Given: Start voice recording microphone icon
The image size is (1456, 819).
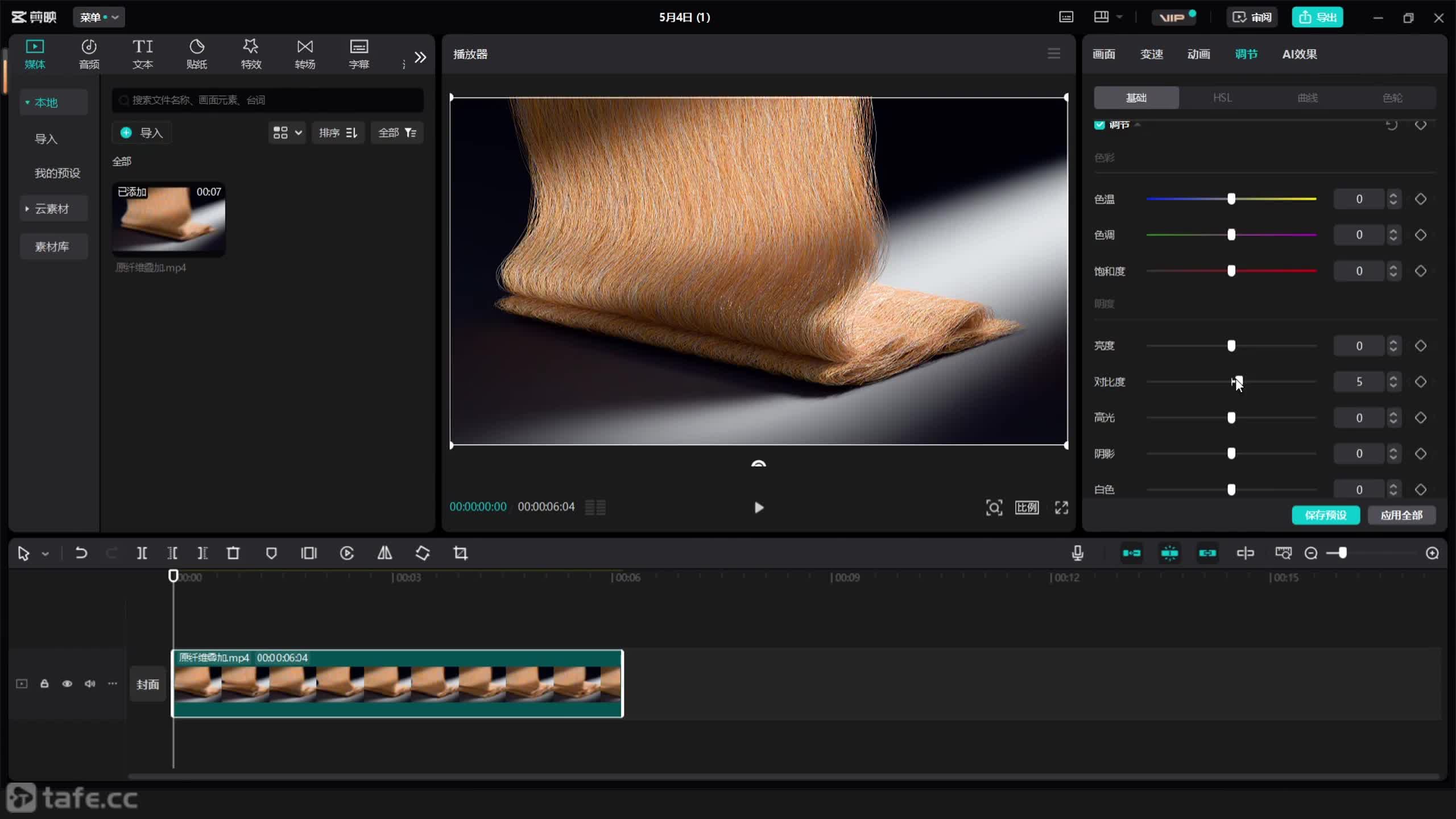Looking at the screenshot, I should pos(1077,553).
